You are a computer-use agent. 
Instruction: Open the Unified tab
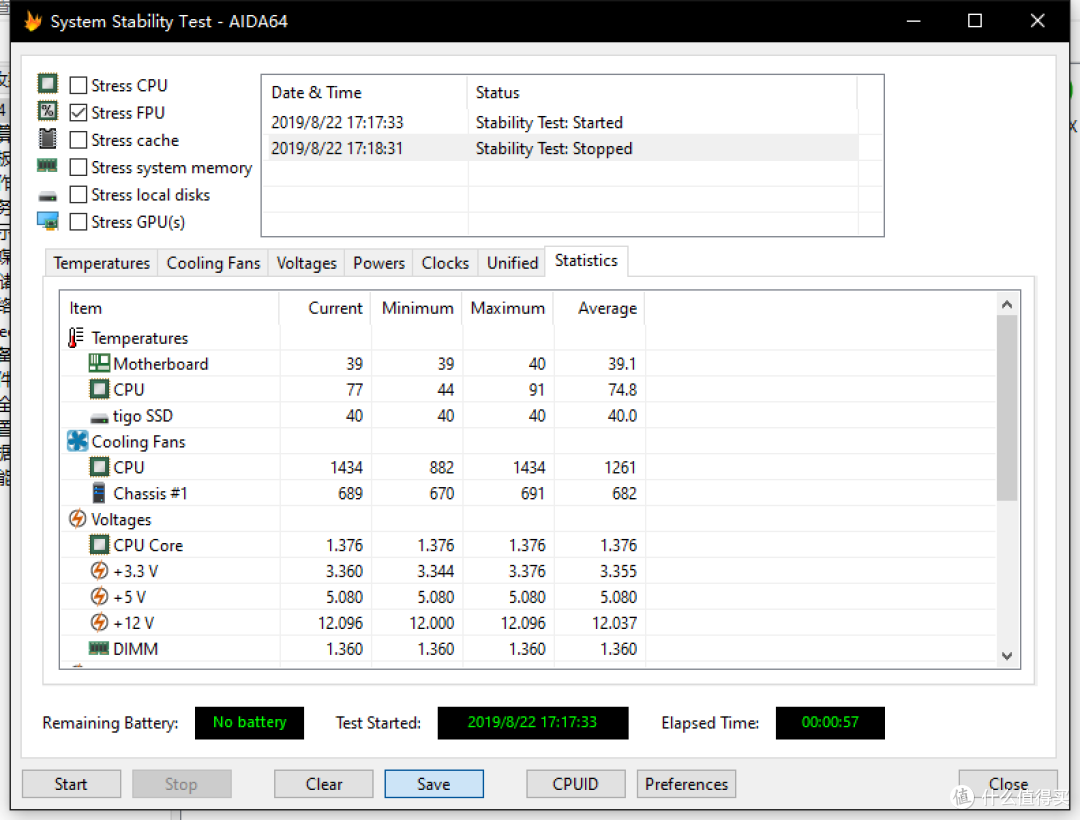(x=512, y=263)
